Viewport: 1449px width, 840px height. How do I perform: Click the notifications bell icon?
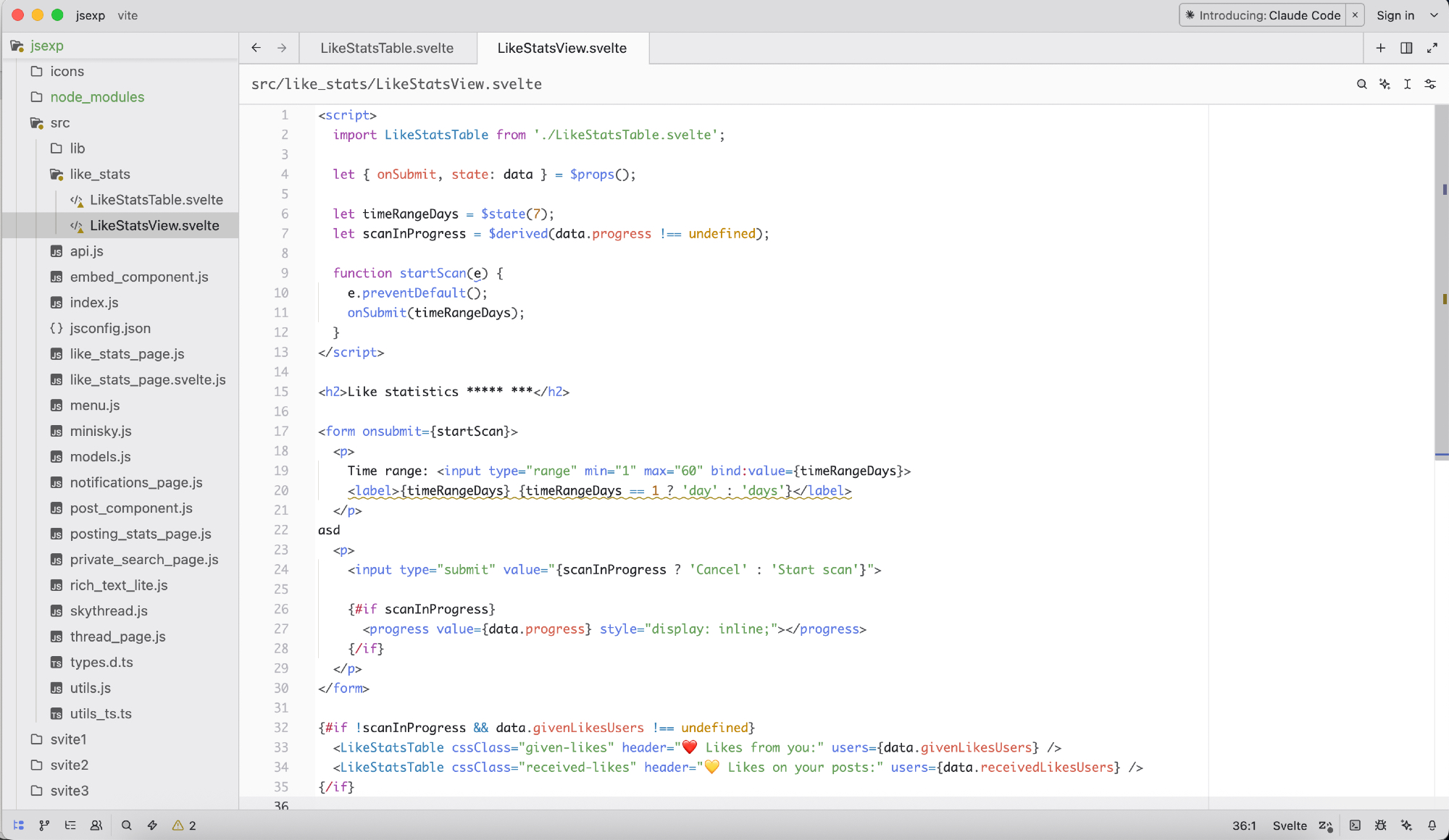point(1432,826)
